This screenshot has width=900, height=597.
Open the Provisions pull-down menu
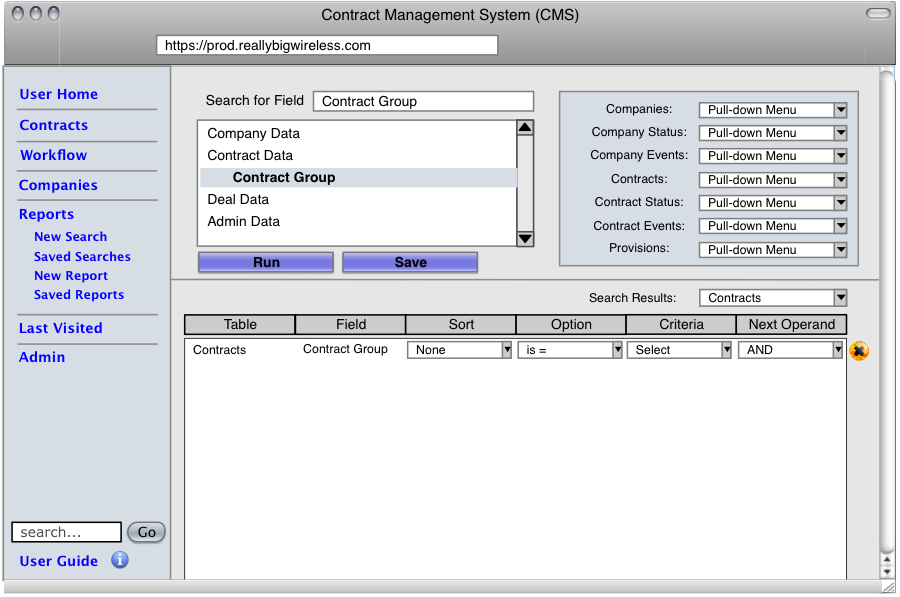[x=772, y=250]
